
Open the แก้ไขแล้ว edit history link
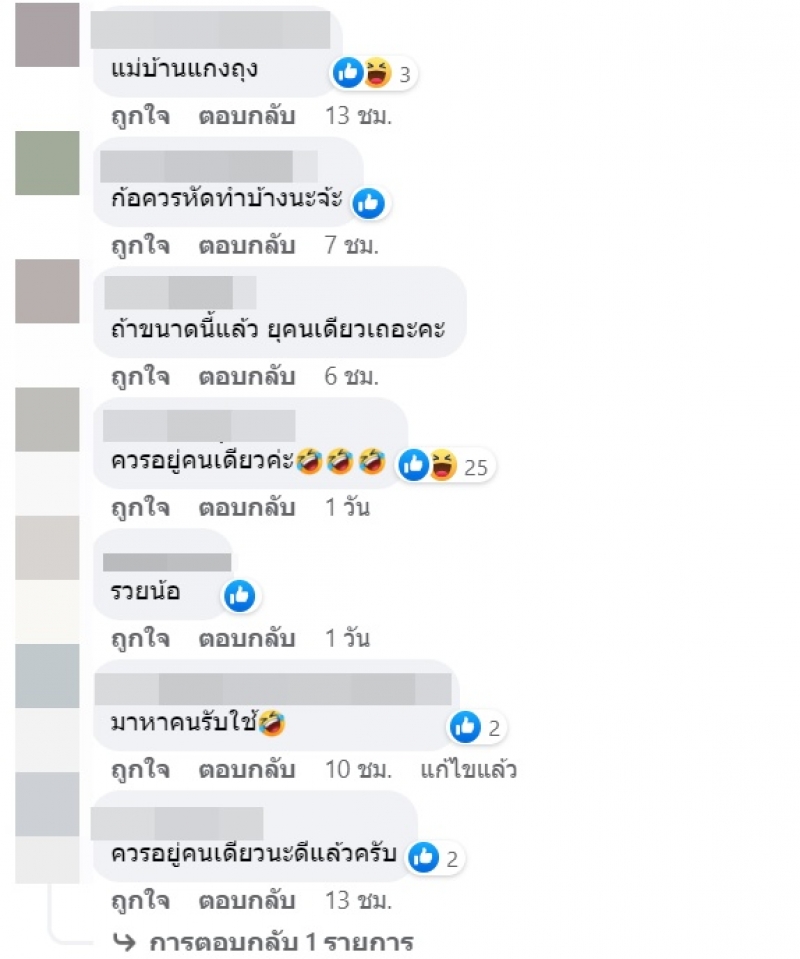click(x=469, y=769)
